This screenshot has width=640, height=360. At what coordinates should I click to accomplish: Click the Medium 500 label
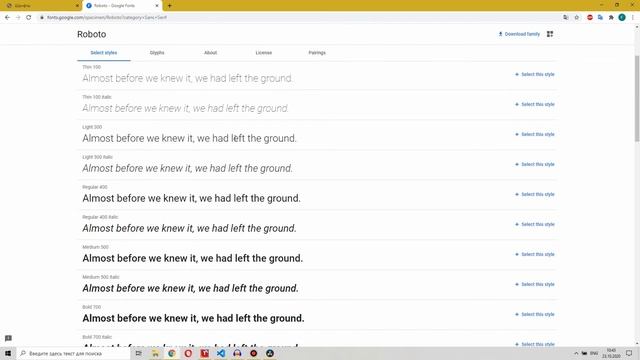[x=96, y=247]
